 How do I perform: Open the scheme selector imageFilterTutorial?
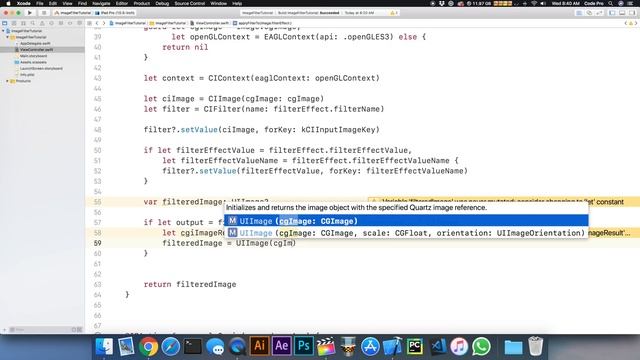[73, 13]
